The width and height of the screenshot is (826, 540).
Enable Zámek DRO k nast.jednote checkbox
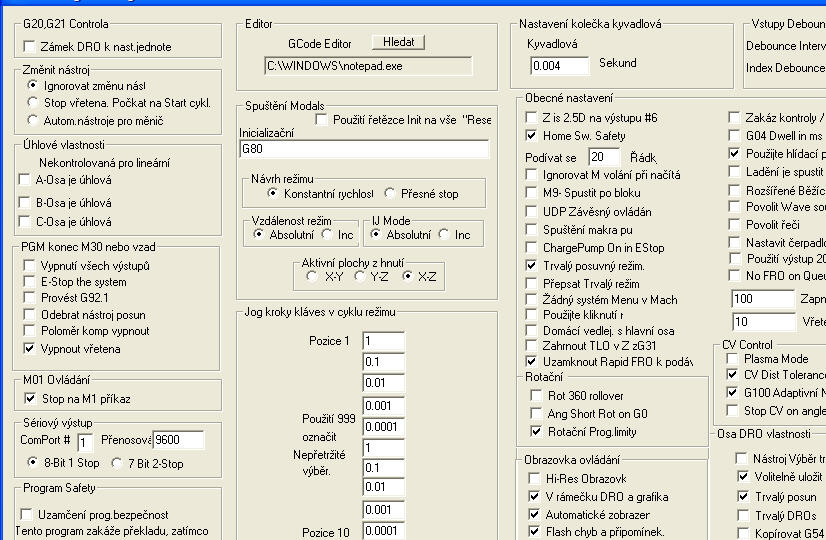28,46
